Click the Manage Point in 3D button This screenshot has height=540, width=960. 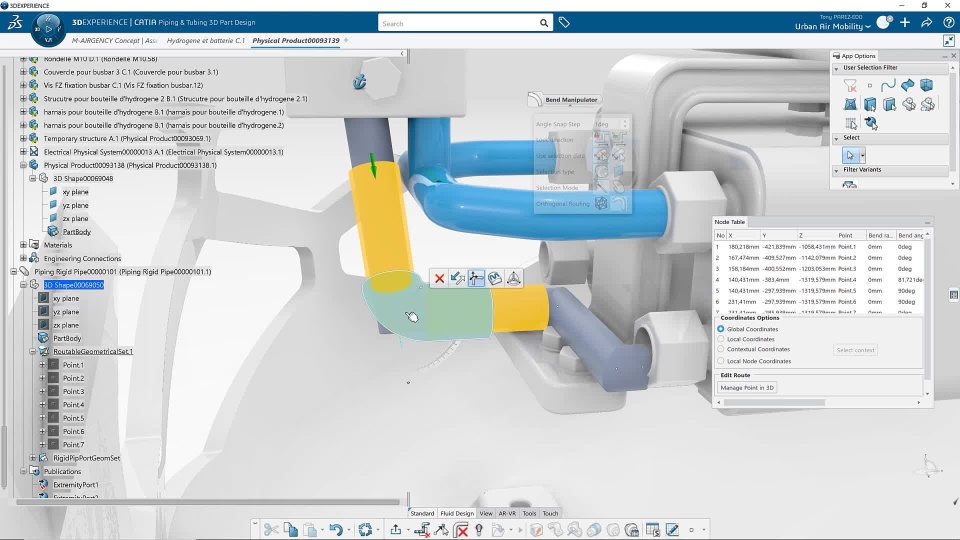click(747, 388)
